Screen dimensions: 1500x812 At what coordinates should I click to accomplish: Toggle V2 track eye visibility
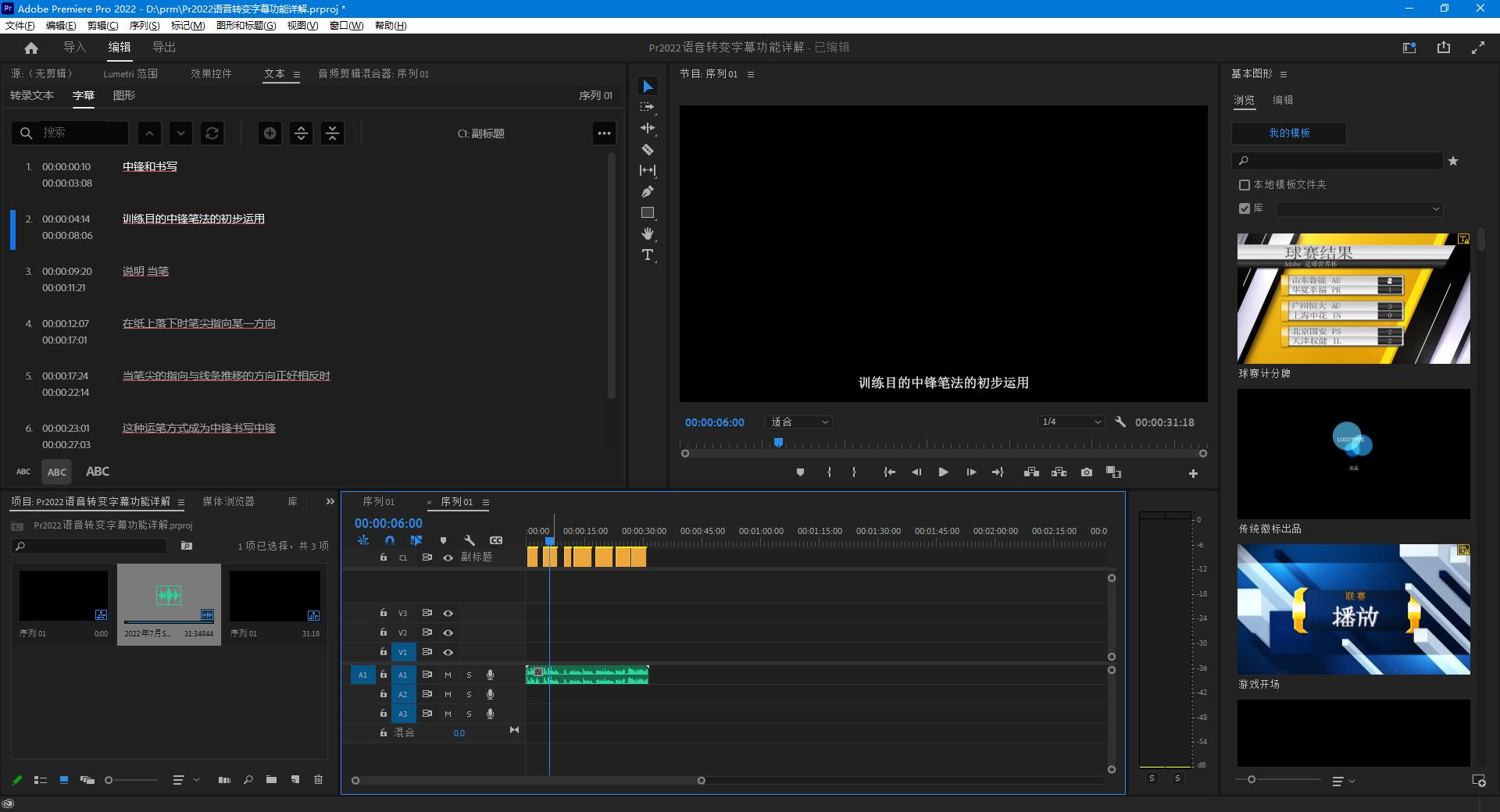(x=448, y=632)
